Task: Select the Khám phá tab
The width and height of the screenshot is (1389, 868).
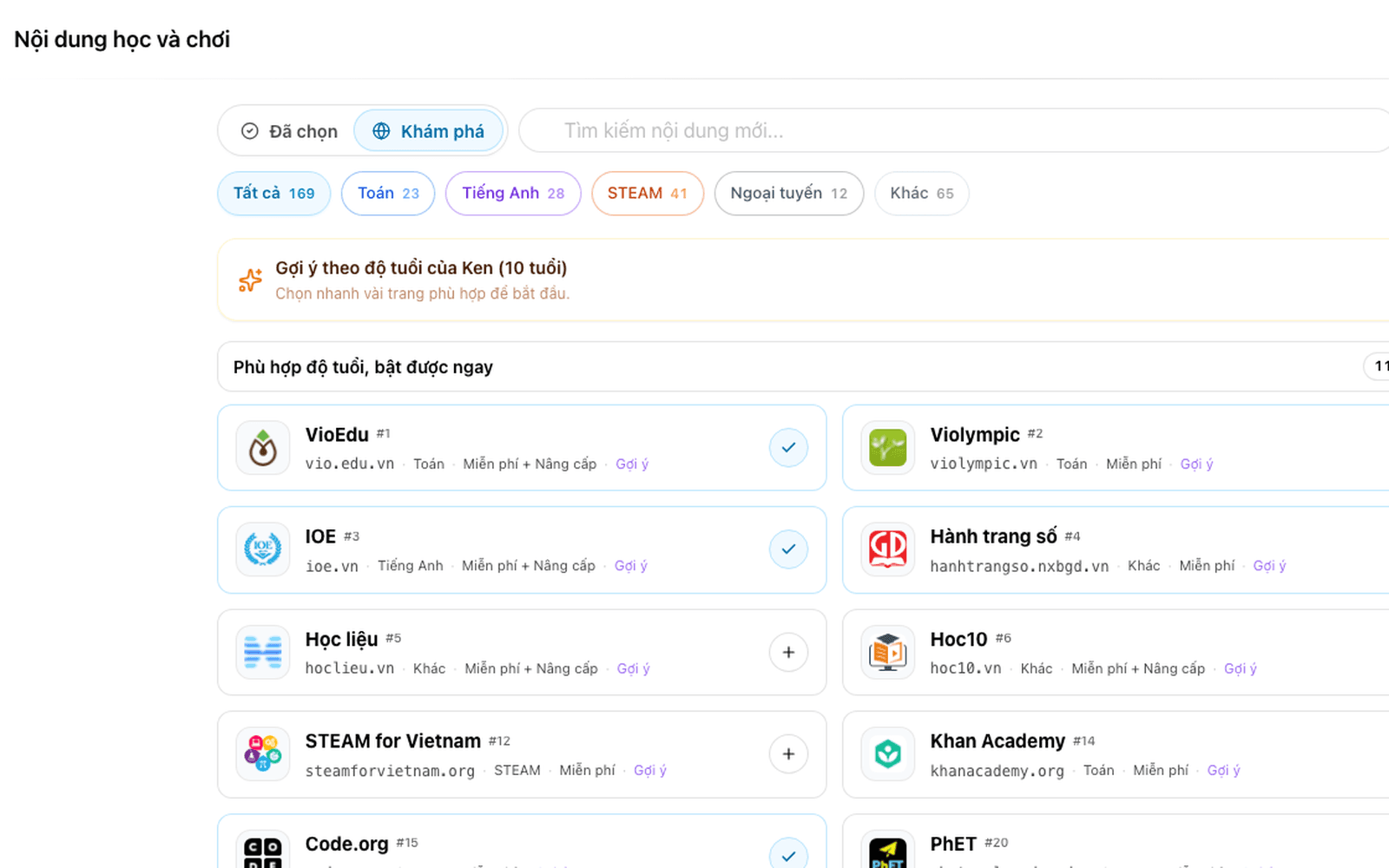Action: coord(429,131)
